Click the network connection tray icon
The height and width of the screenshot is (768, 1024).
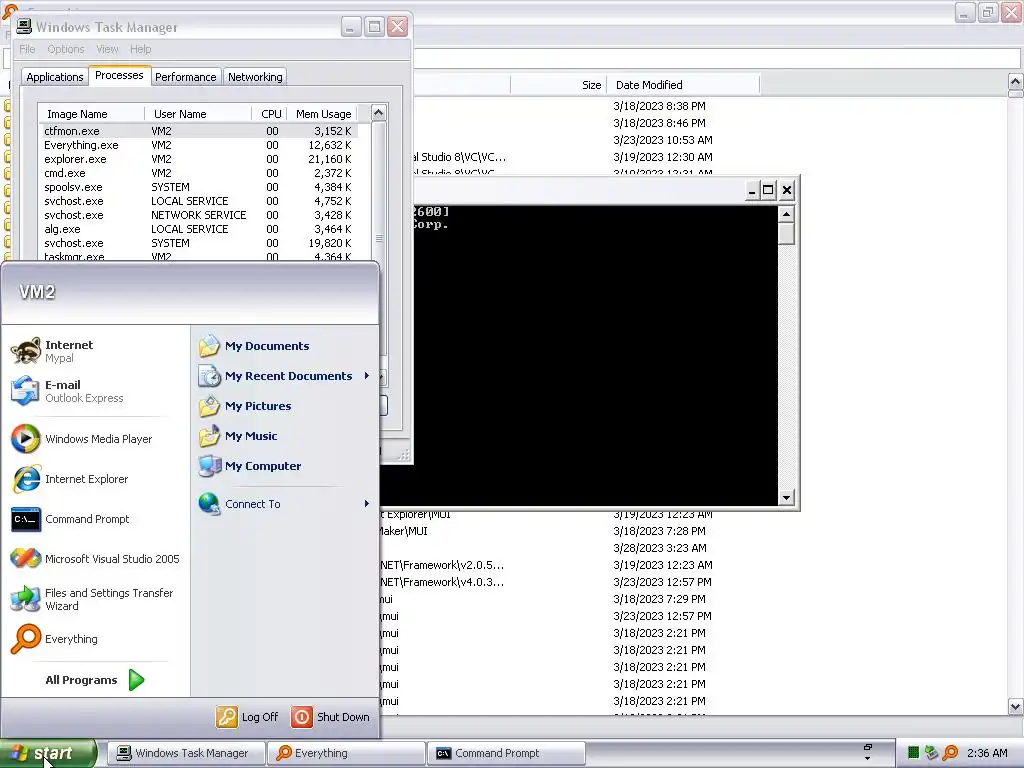pos(932,753)
